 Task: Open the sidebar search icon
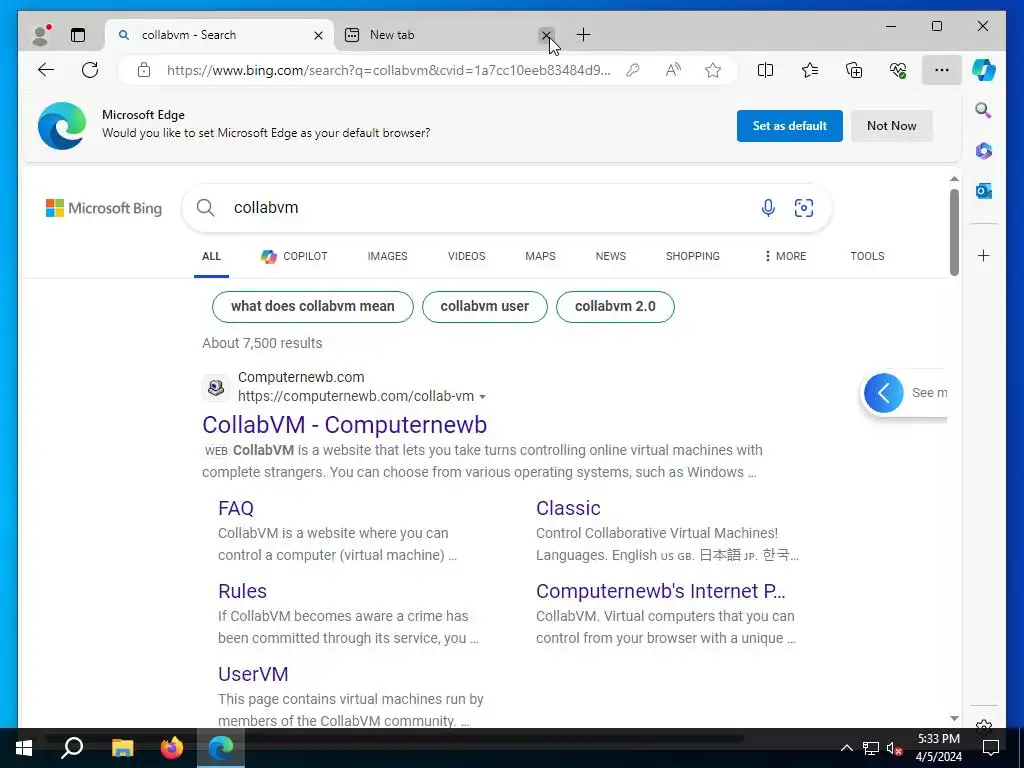984,110
